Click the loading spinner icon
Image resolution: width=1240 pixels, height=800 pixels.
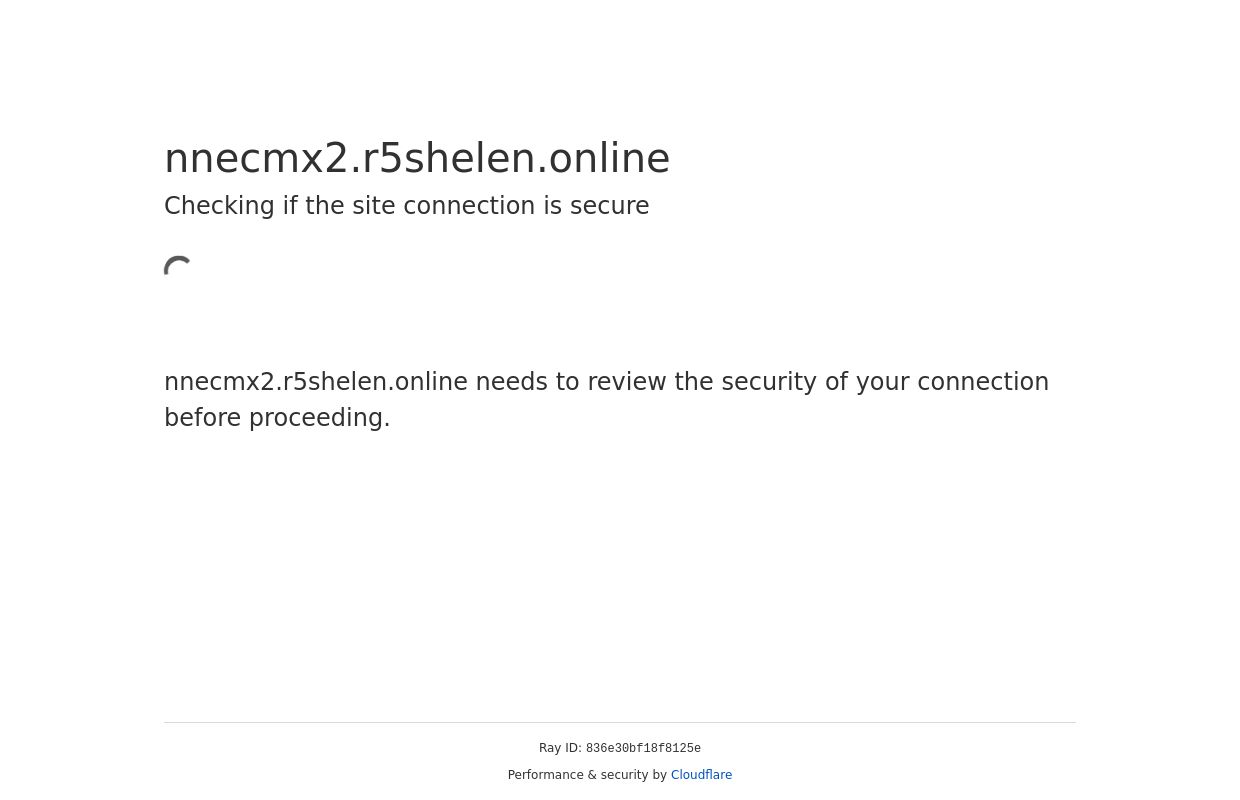(179, 268)
